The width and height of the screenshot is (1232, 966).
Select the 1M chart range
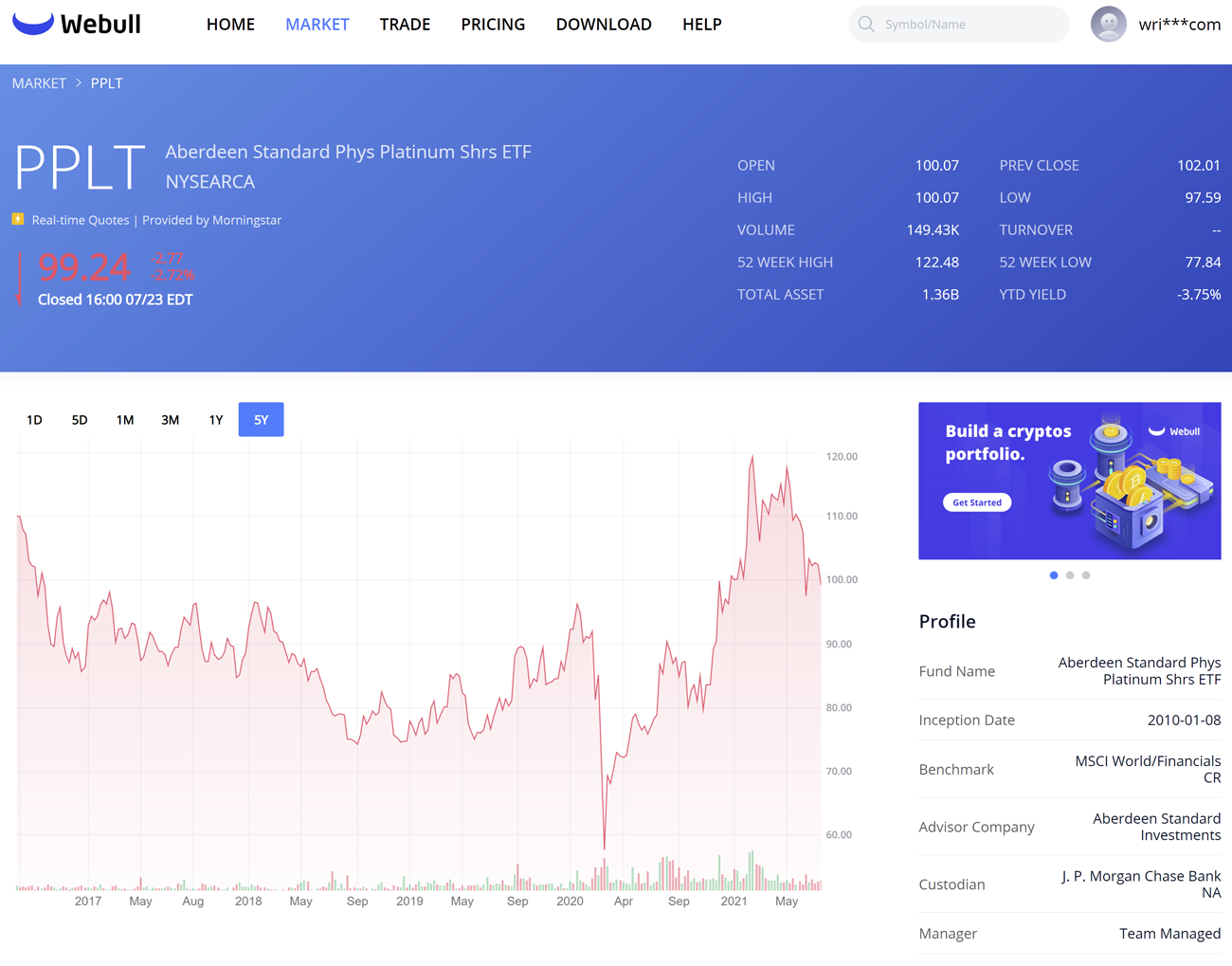tap(125, 420)
